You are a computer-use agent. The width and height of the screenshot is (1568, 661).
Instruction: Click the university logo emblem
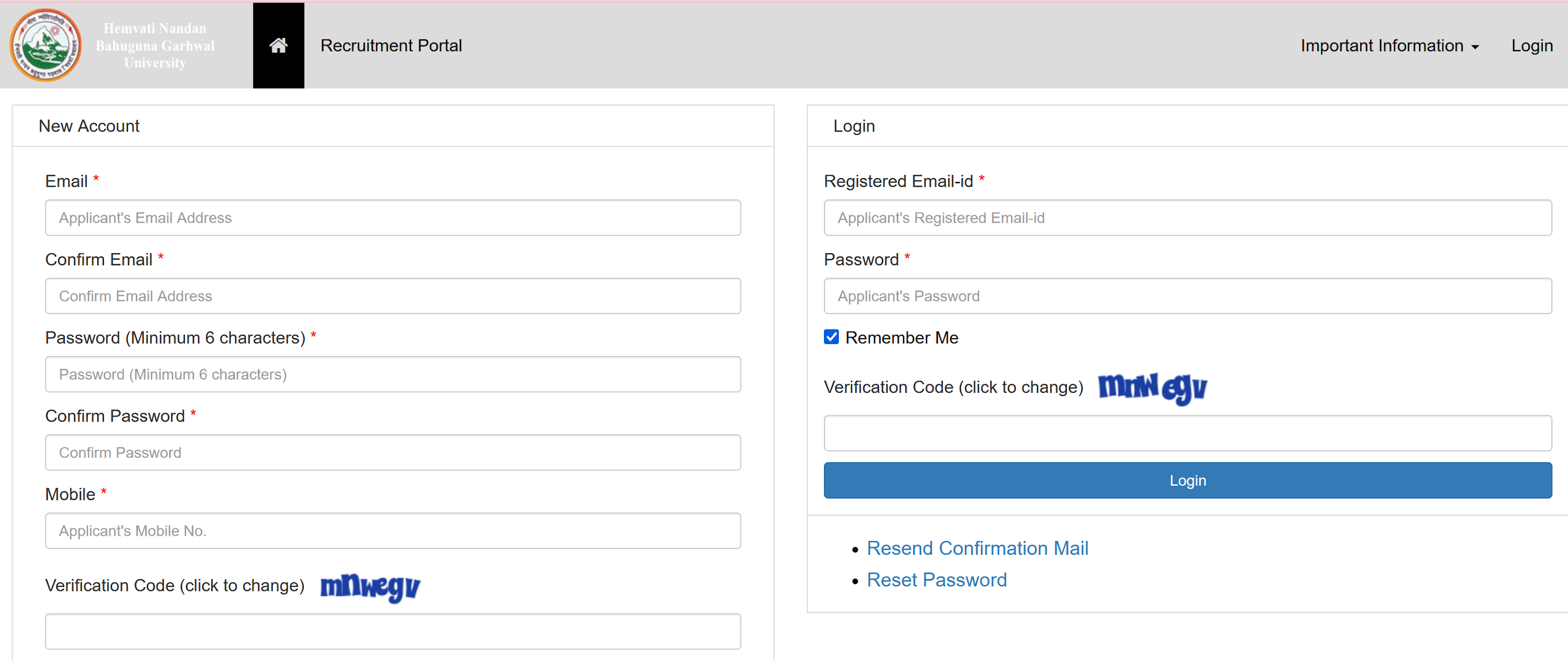pos(46,45)
